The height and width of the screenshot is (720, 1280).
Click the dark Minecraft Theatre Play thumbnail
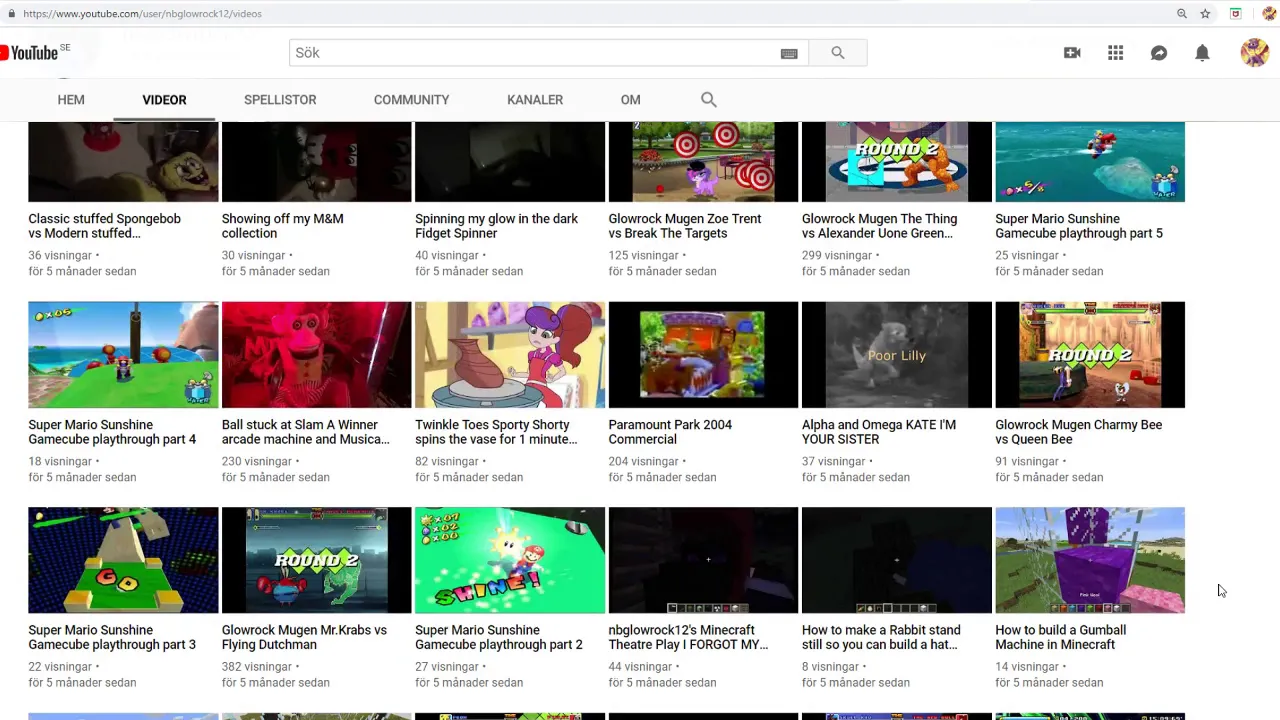(x=703, y=560)
